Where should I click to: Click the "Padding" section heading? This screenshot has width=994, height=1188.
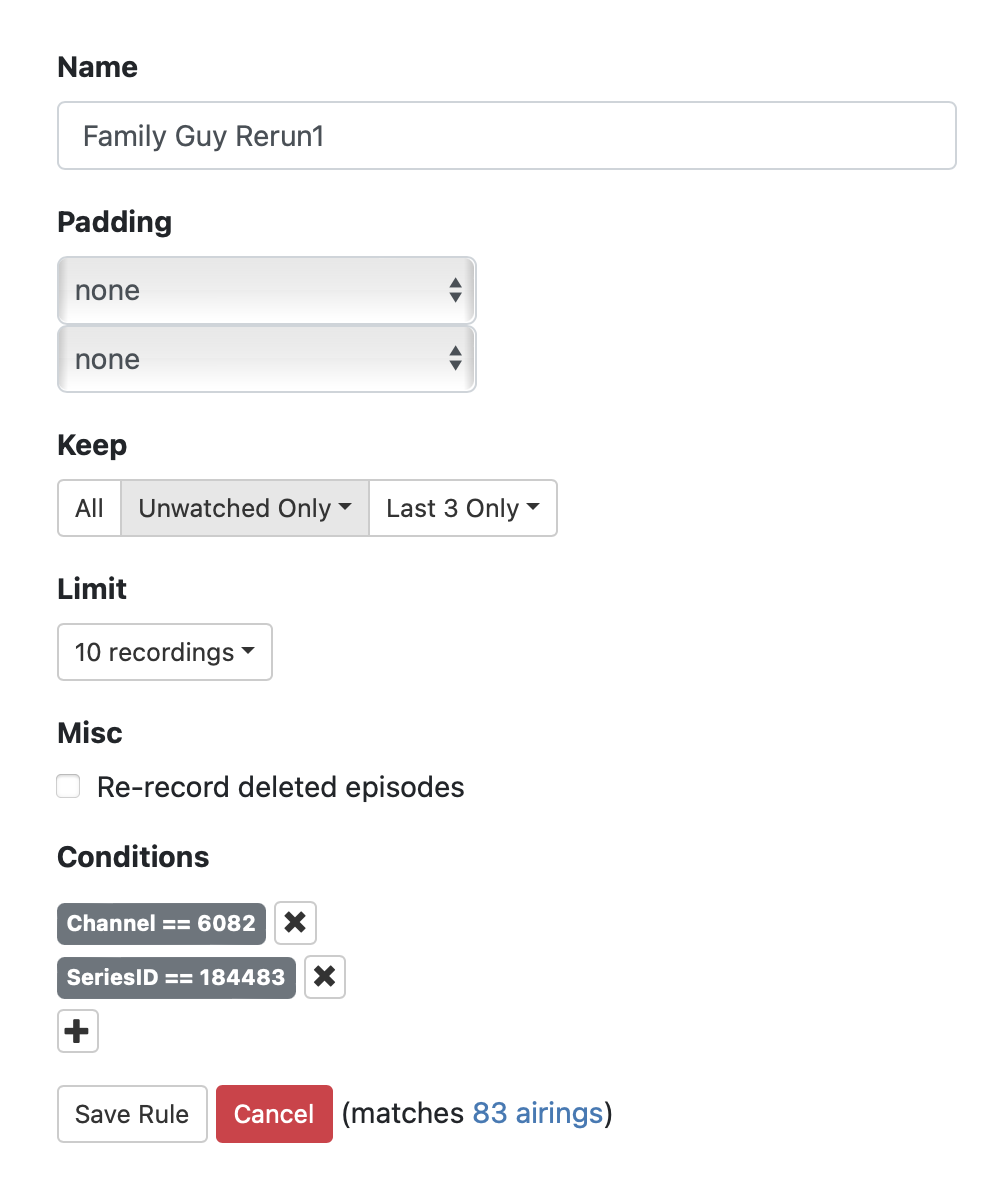pyautogui.click(x=115, y=222)
